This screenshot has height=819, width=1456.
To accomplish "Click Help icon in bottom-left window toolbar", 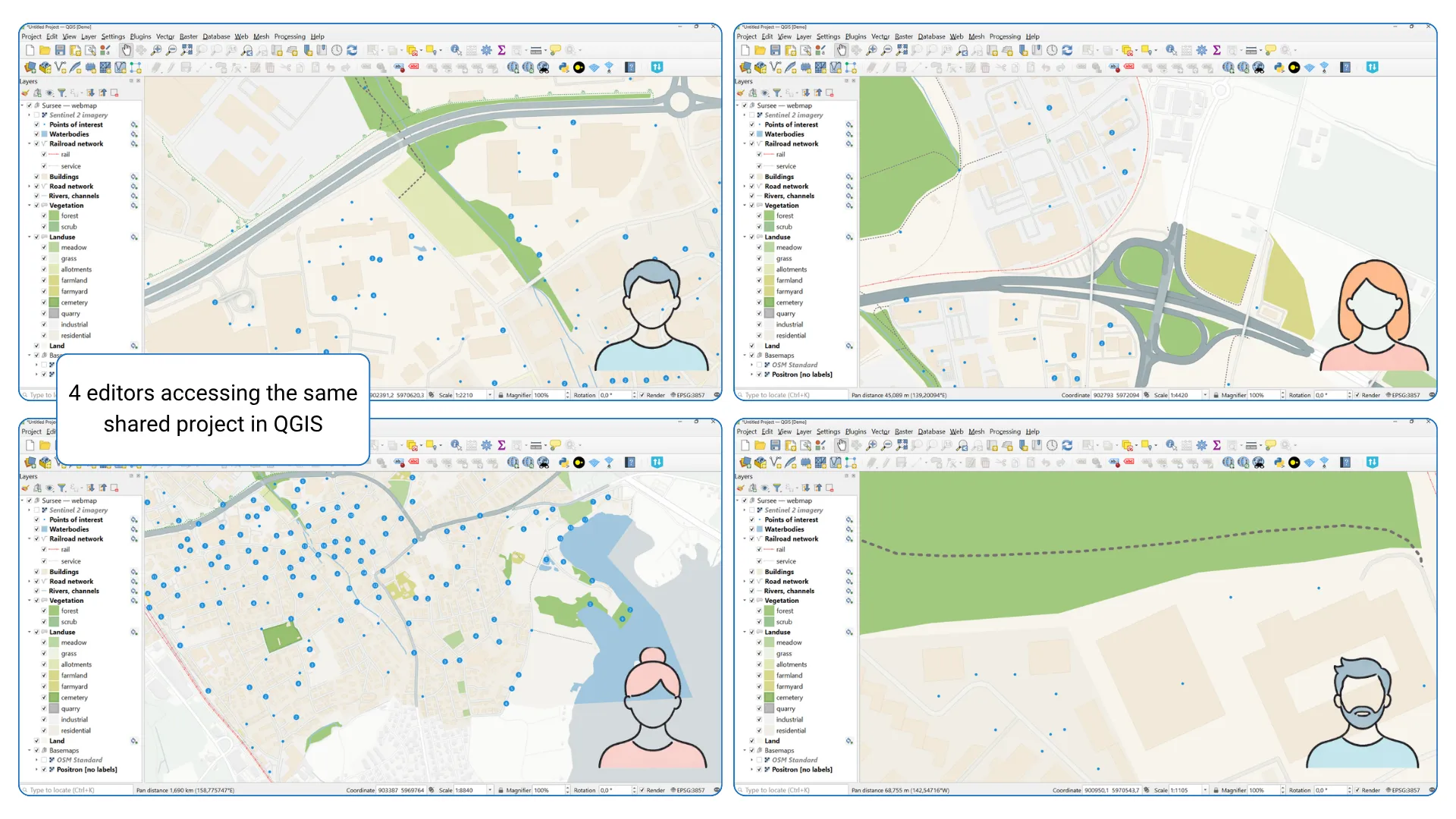I will 630,463.
